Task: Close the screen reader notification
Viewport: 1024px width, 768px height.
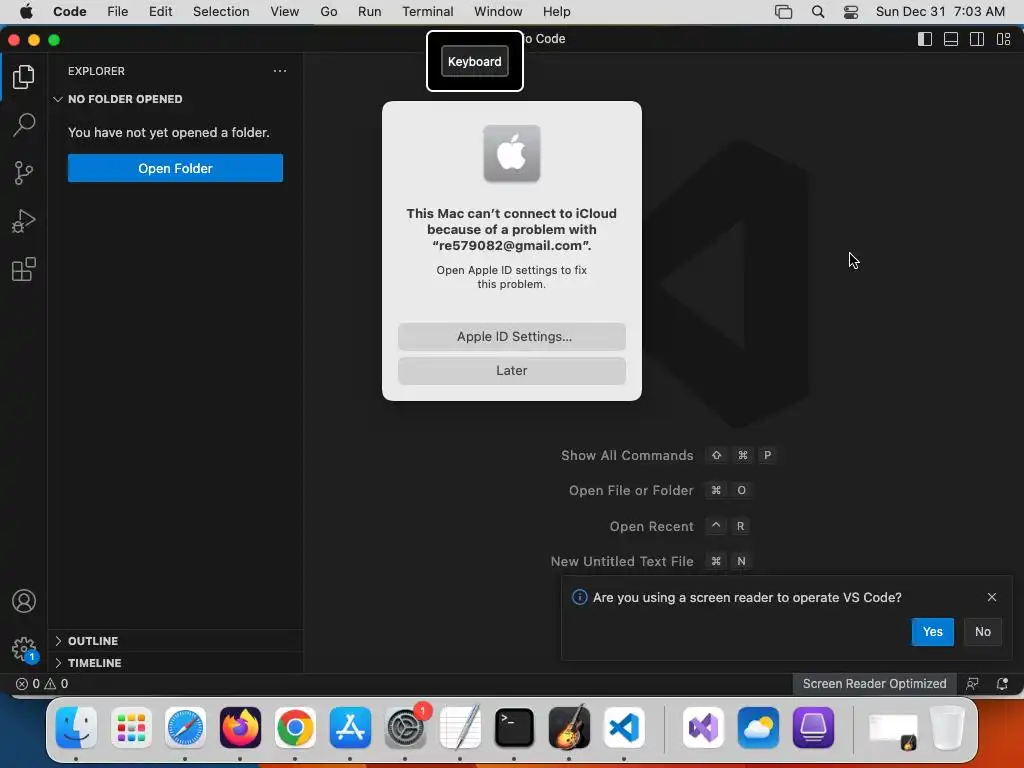Action: pyautogui.click(x=992, y=597)
